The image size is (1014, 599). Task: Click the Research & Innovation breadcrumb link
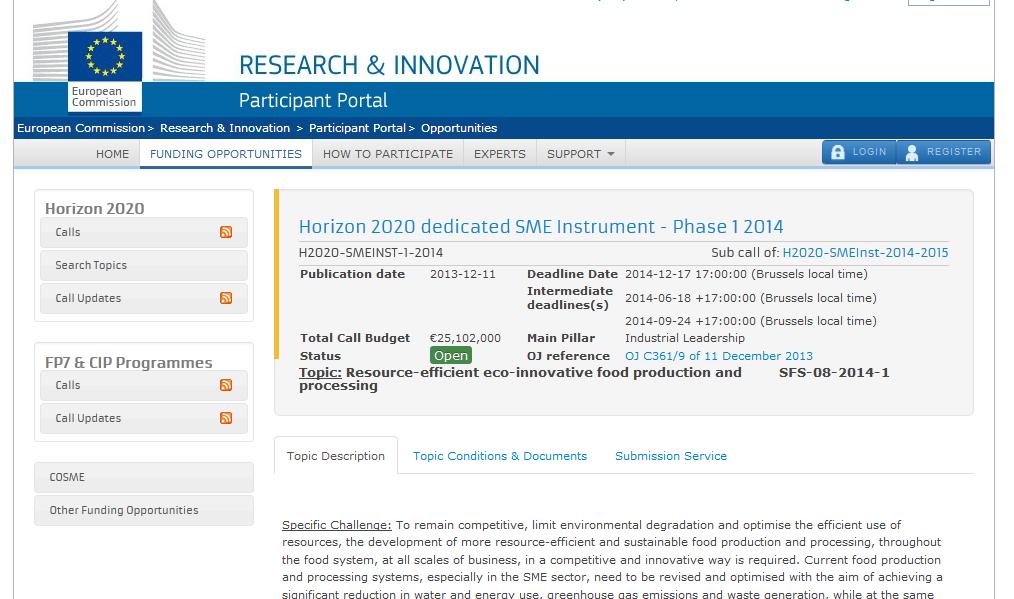pyautogui.click(x=225, y=128)
